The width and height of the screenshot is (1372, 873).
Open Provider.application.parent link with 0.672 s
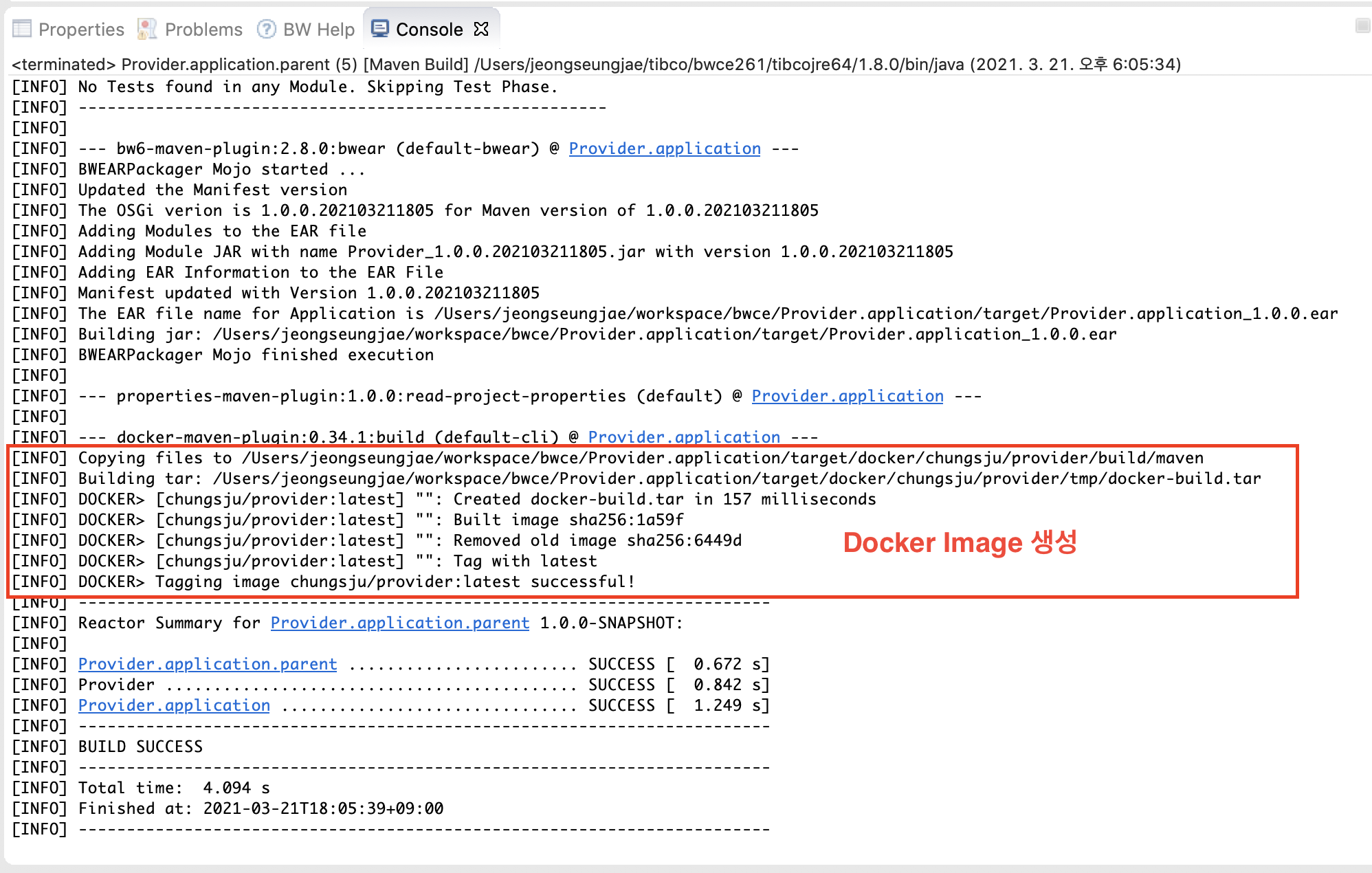coord(208,664)
